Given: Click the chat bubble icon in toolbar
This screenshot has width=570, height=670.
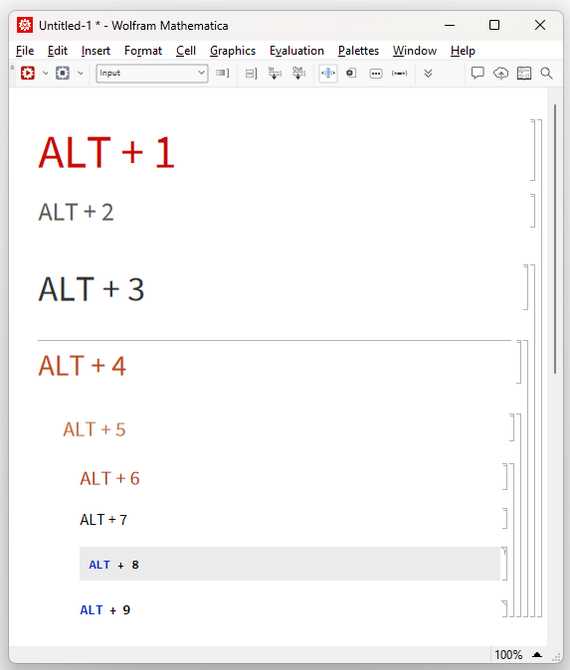Looking at the screenshot, I should [477, 73].
